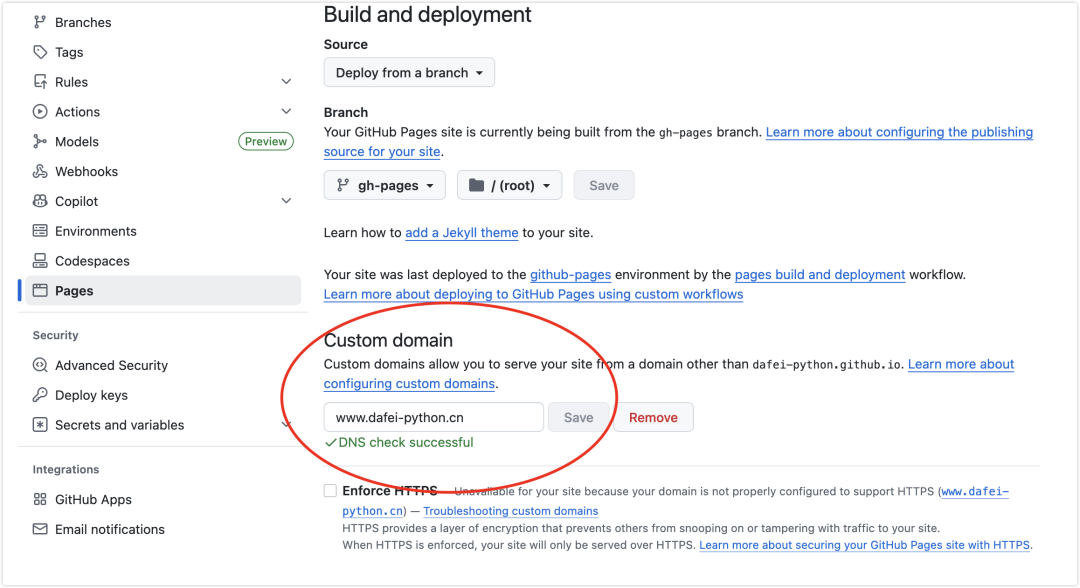
Task: Expand the Actions sidebar section
Action: (x=286, y=112)
